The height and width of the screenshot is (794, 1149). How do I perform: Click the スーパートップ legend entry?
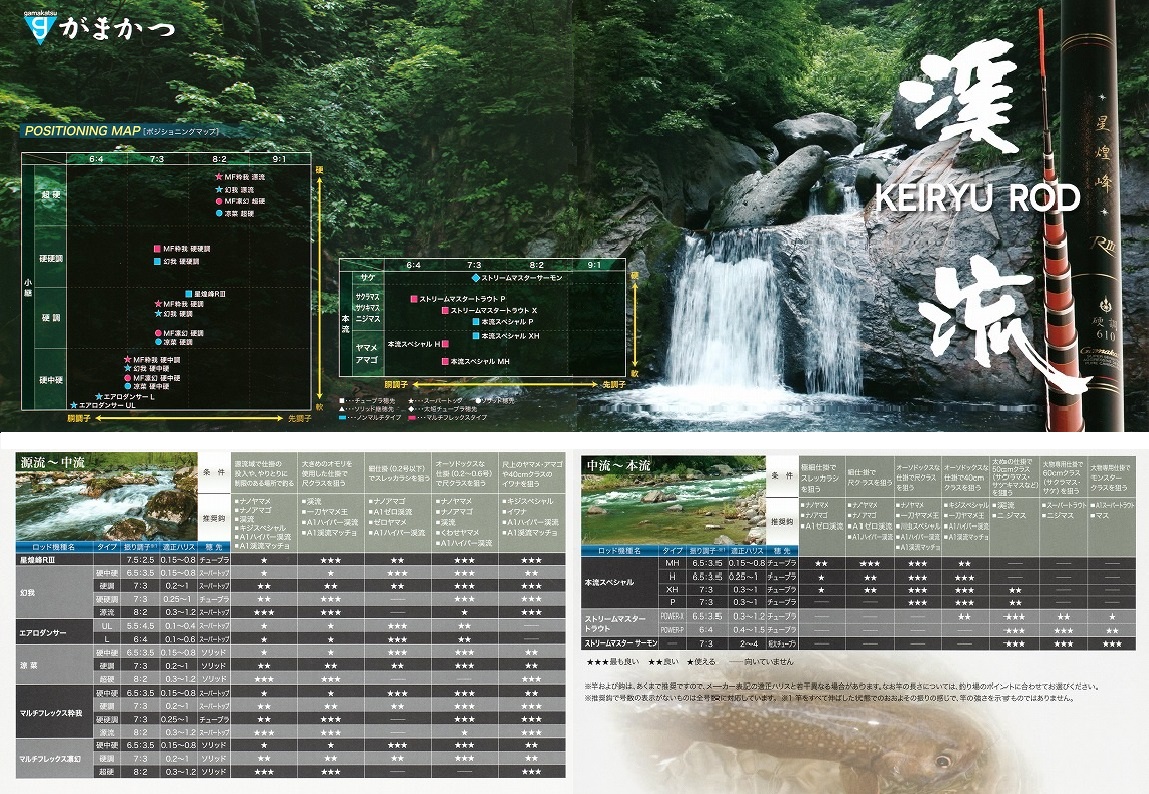(x=436, y=401)
